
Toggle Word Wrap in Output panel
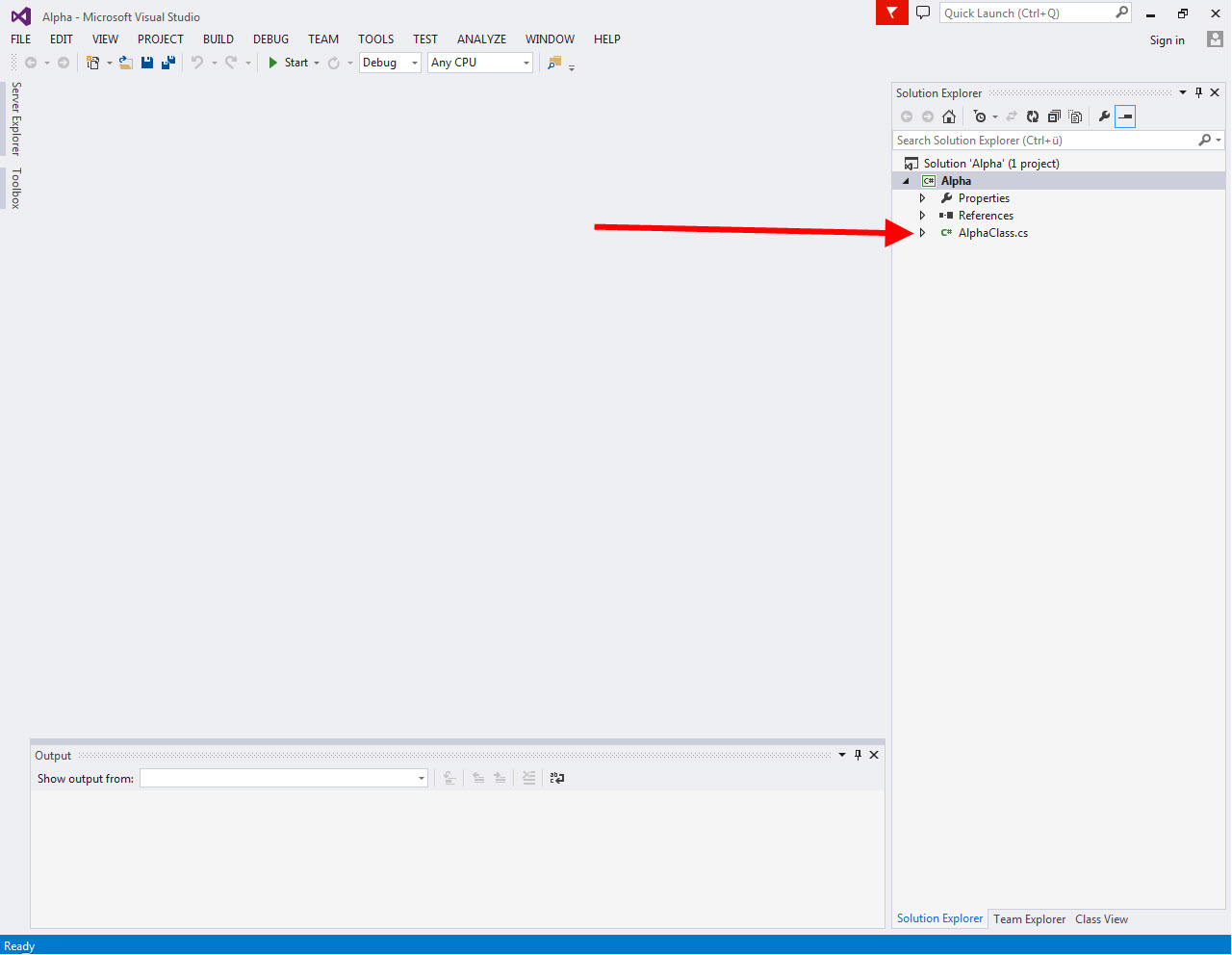click(x=557, y=778)
